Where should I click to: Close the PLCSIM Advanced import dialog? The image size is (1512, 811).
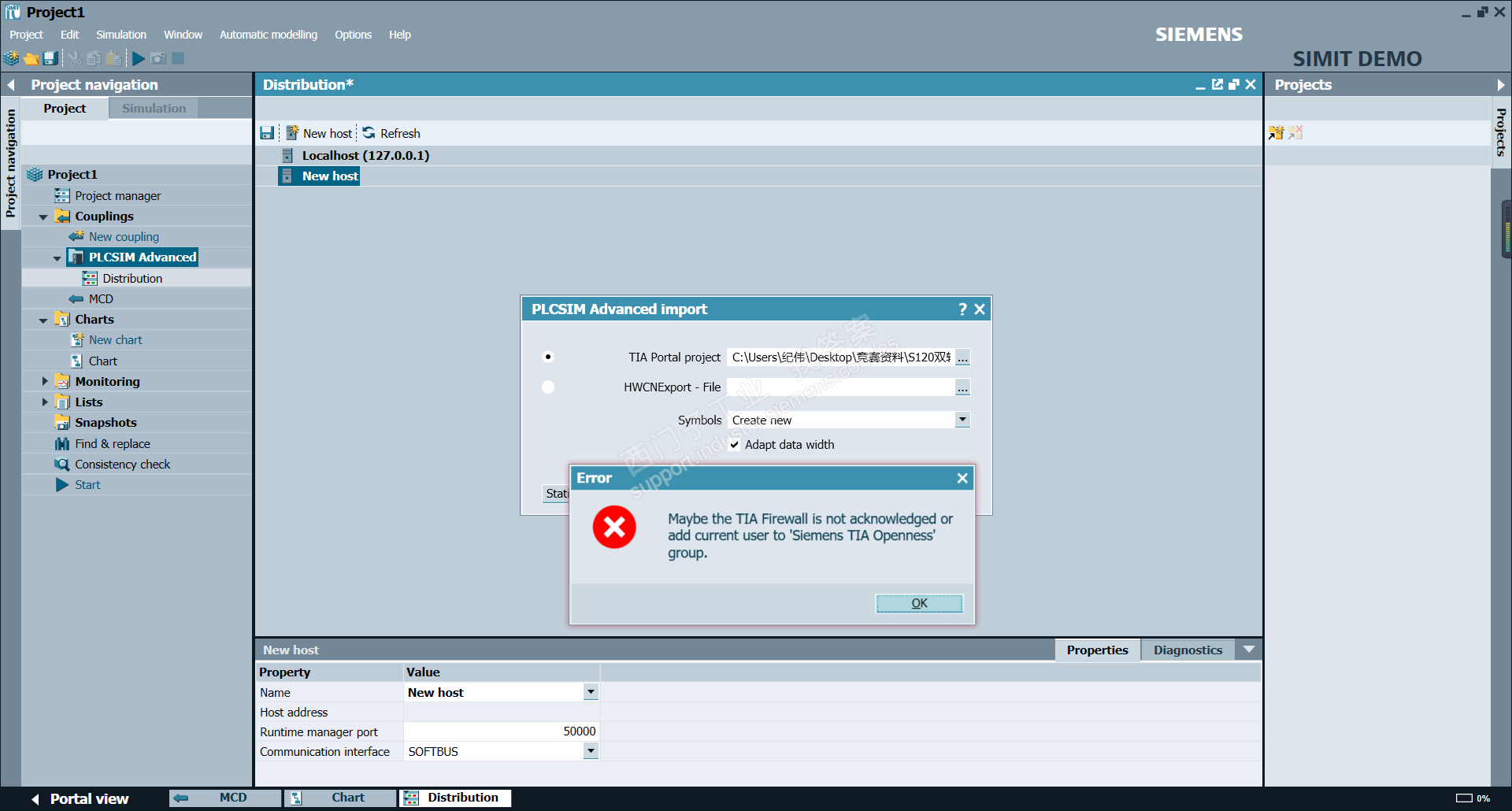[x=980, y=309]
